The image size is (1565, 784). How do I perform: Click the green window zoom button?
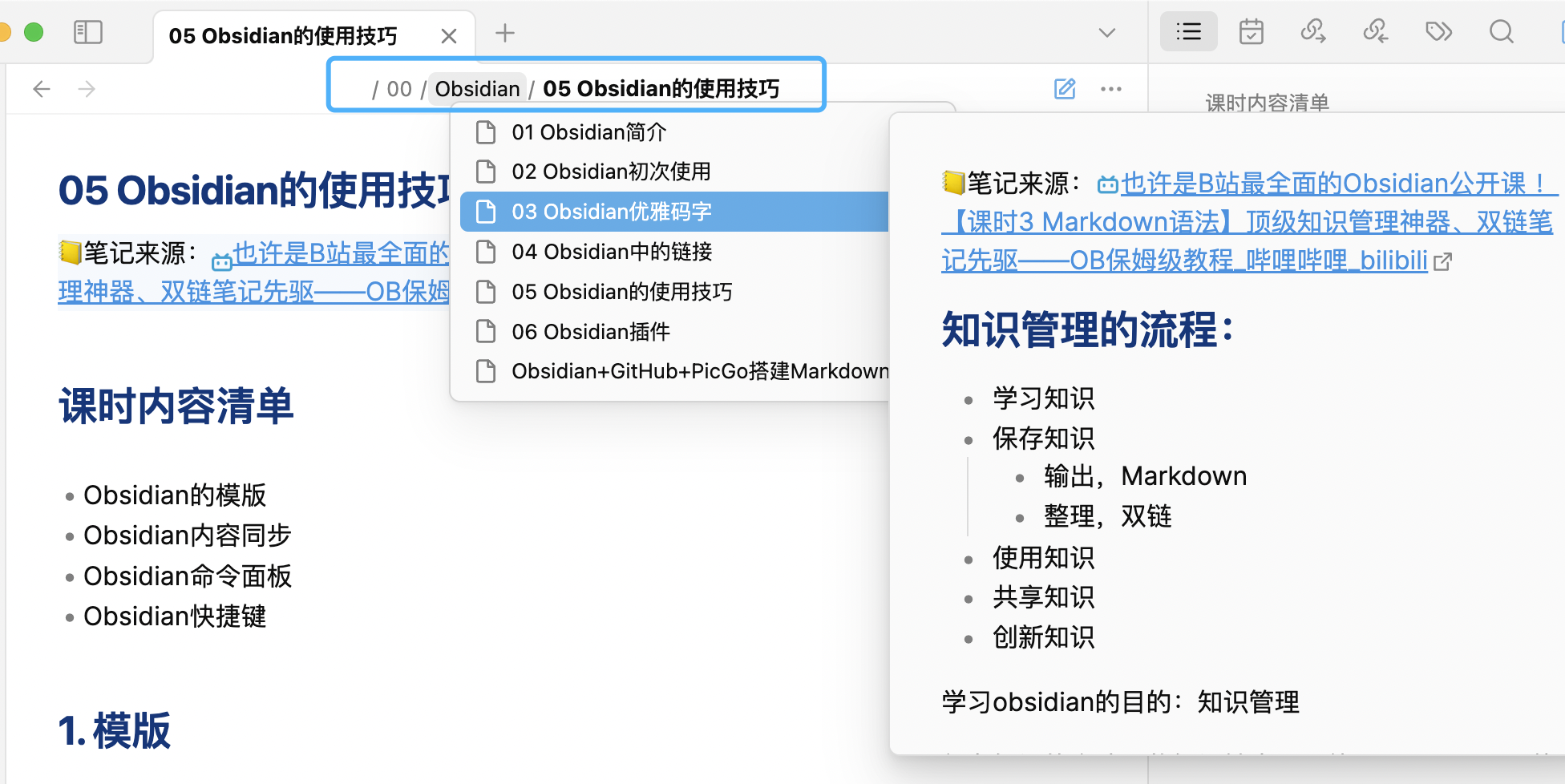click(34, 32)
